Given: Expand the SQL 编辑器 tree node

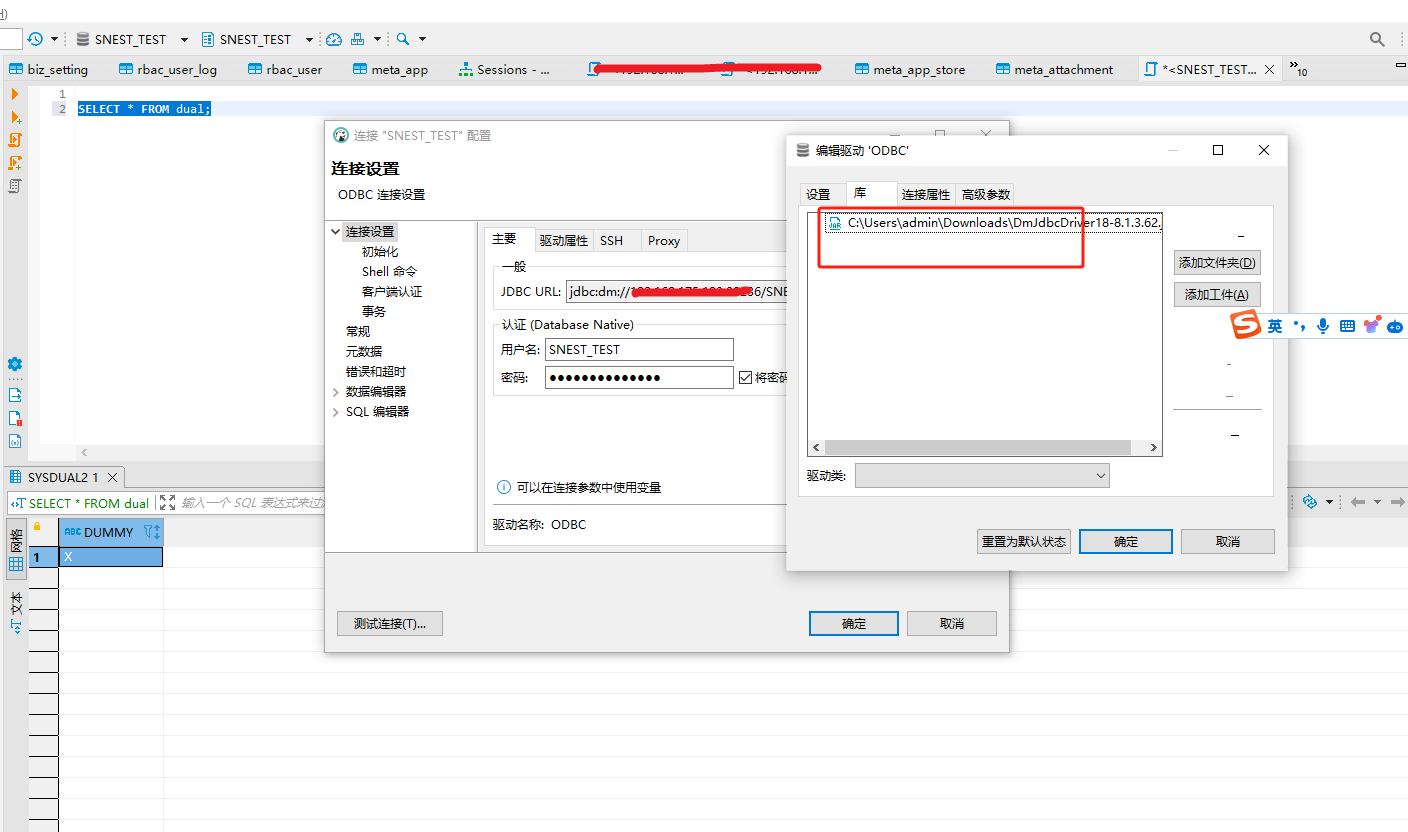Looking at the screenshot, I should coord(336,412).
